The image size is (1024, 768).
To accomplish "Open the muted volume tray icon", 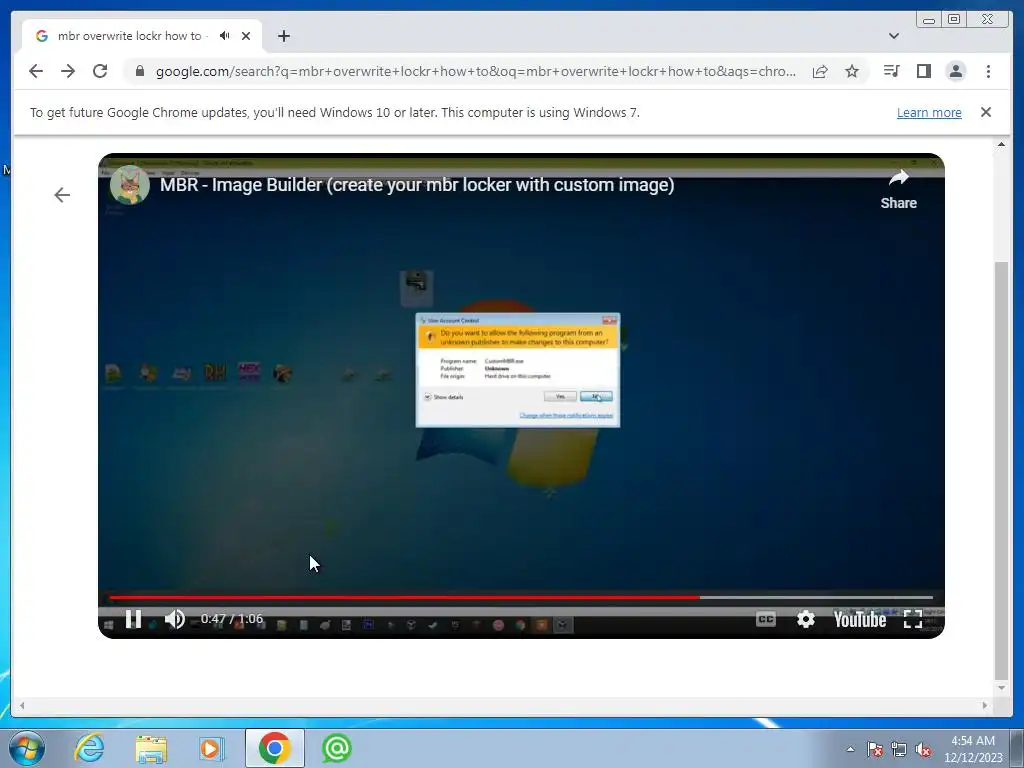I will tap(923, 749).
